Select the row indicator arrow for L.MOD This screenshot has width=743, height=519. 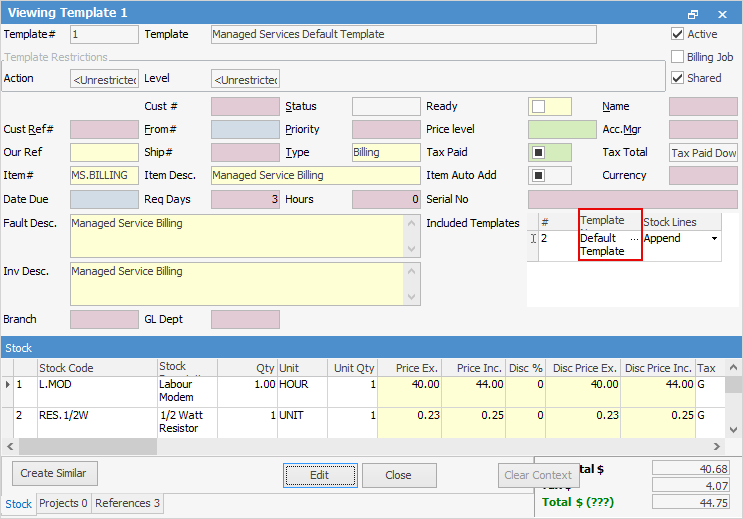click(x=8, y=384)
